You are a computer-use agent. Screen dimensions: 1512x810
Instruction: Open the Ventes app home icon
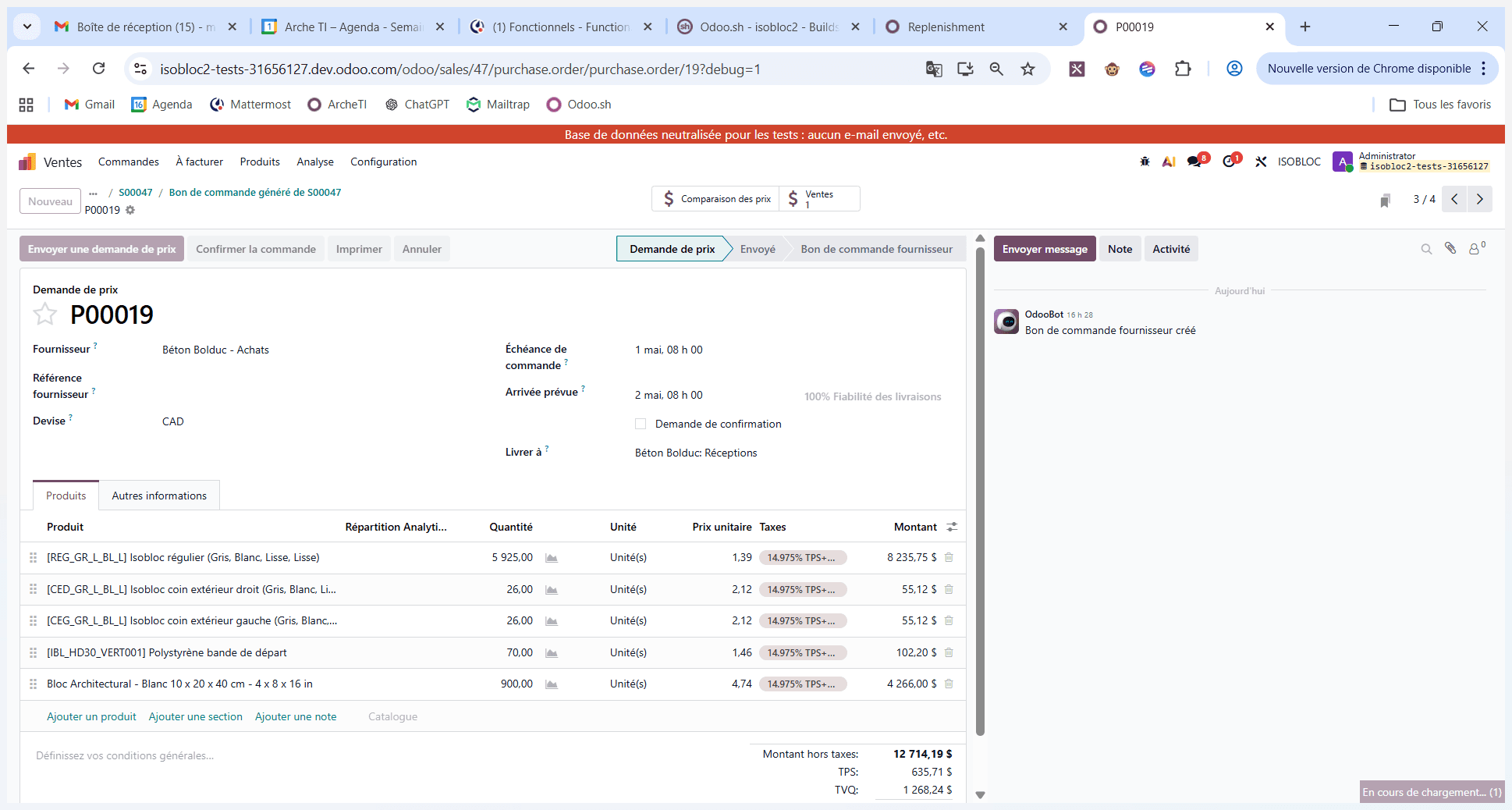click(27, 162)
